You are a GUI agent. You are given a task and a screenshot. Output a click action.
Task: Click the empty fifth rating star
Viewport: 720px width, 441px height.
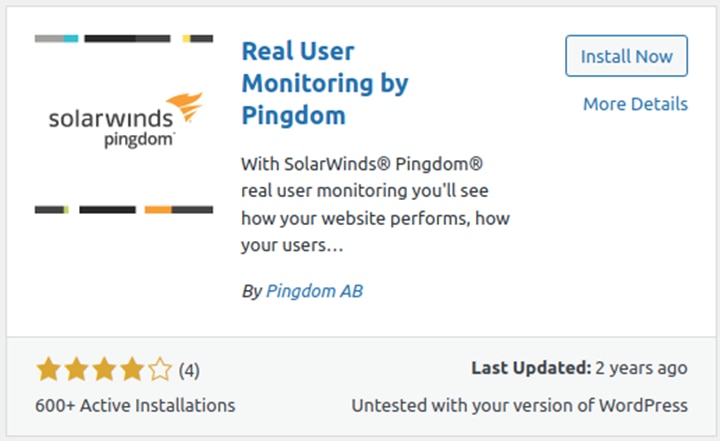coord(160,369)
